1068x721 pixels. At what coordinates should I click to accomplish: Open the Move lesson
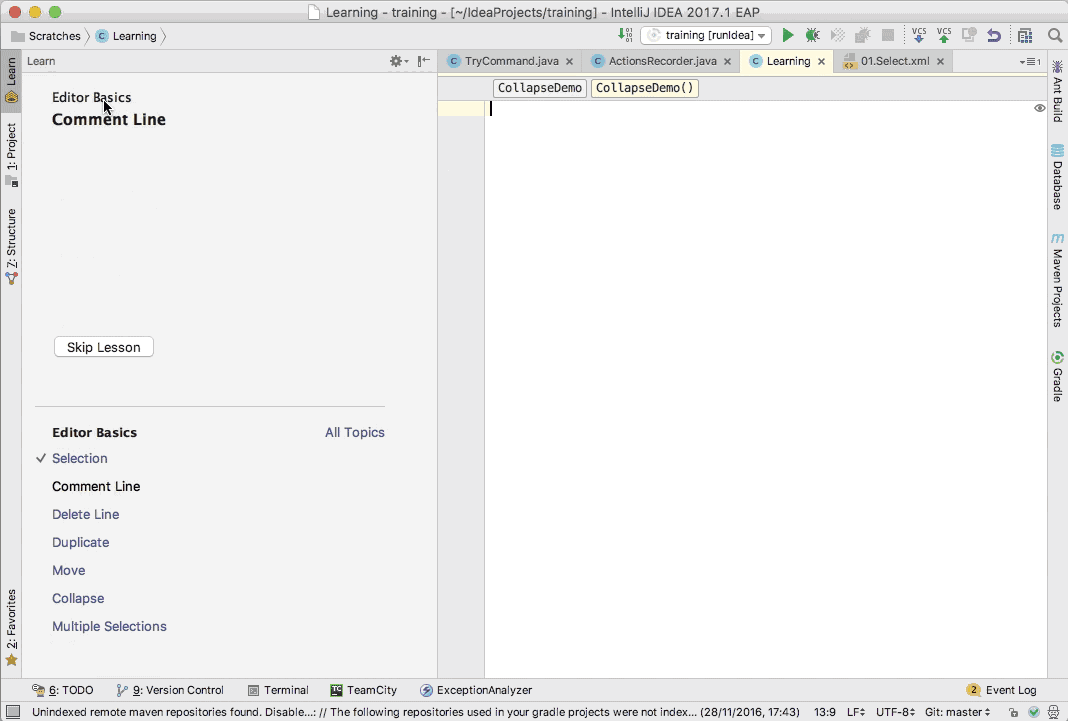[69, 570]
